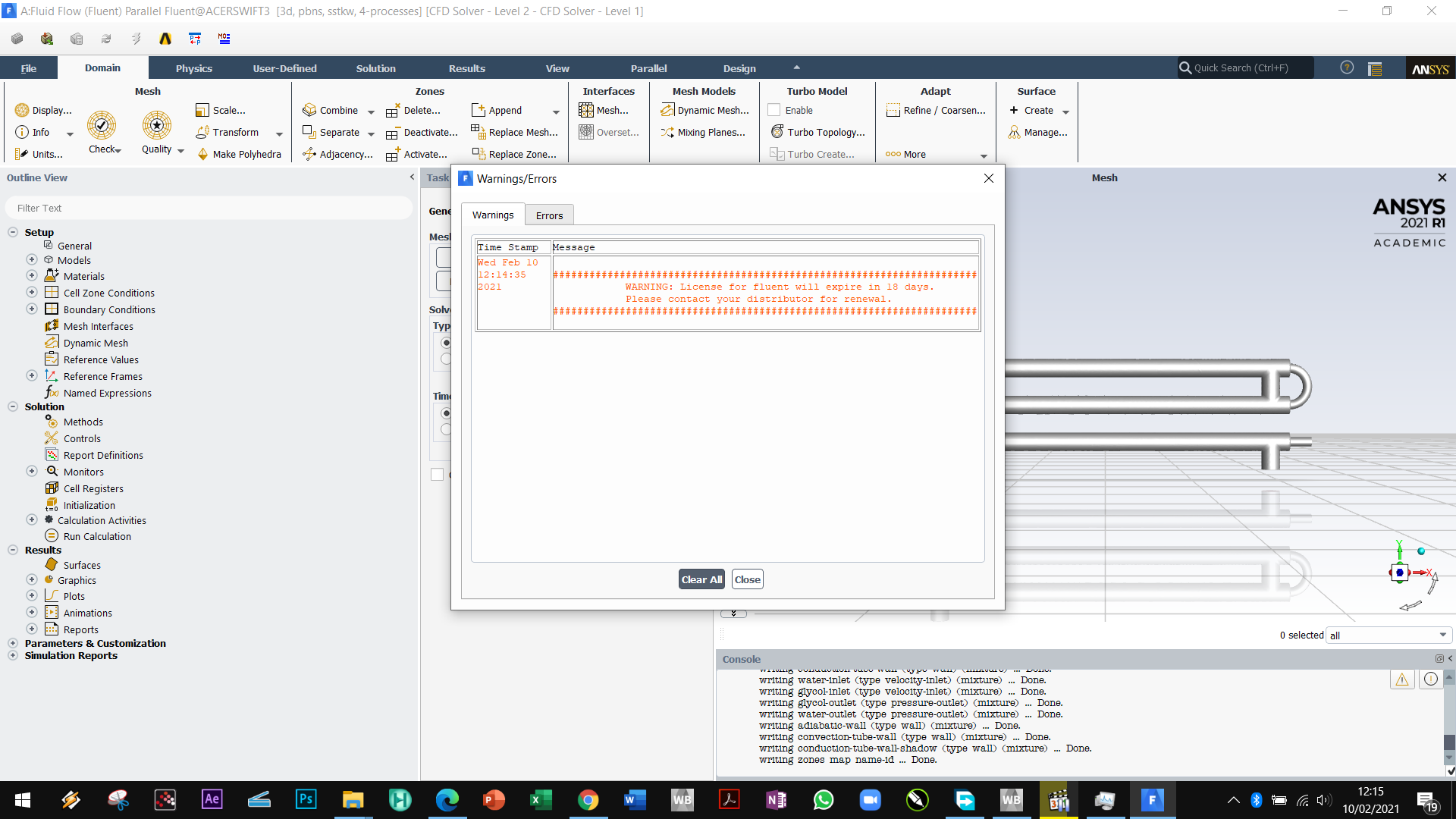Click the console info icon
Screen dimensions: 1456x819
(1431, 679)
